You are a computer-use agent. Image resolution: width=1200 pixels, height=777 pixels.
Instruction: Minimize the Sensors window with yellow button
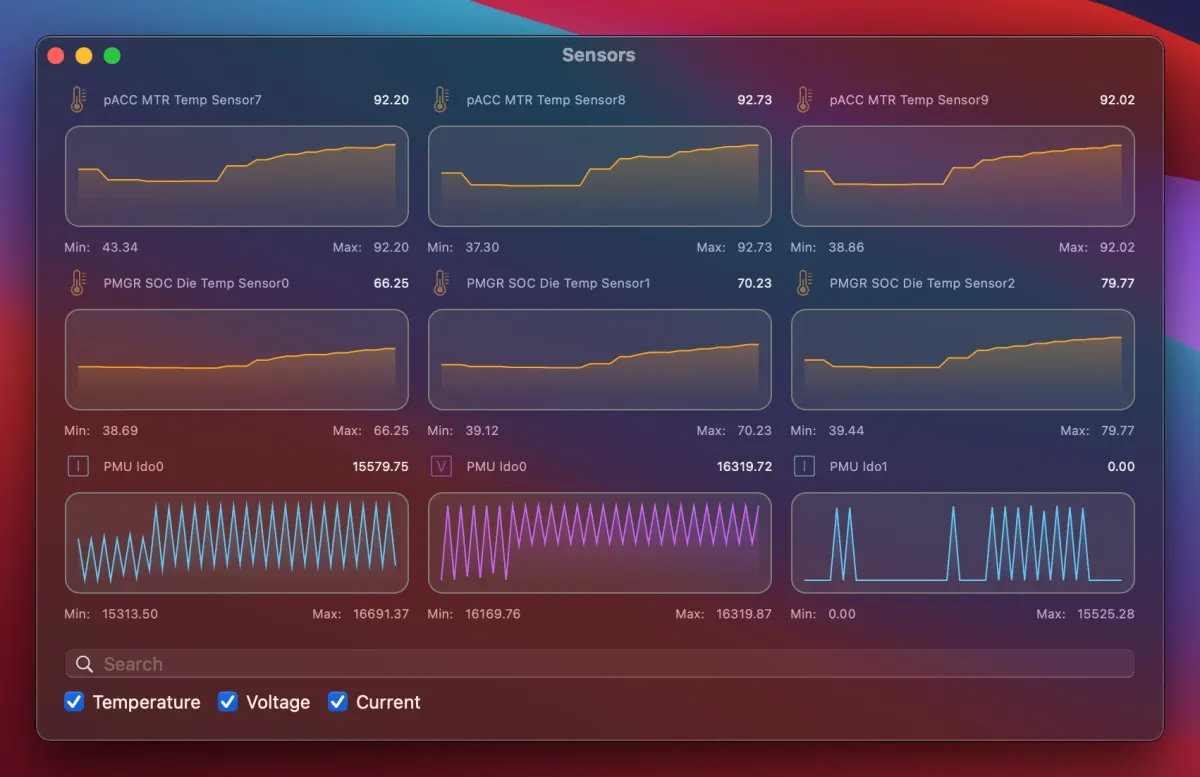click(x=84, y=56)
